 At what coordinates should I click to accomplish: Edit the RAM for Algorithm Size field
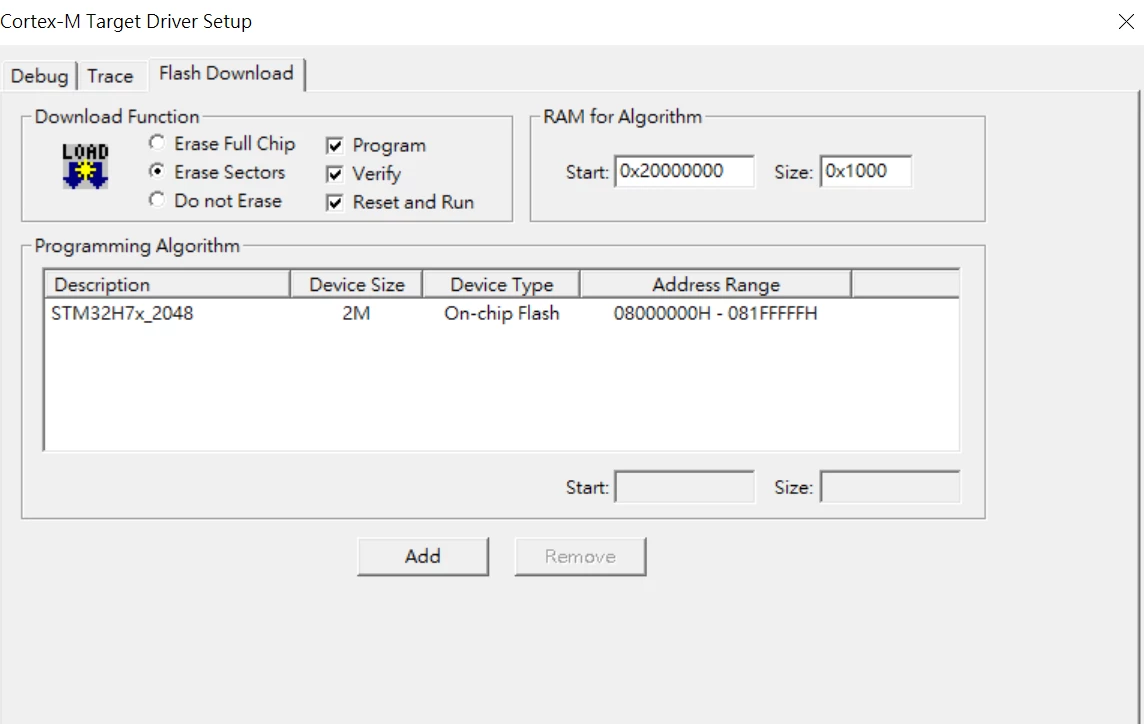pos(866,172)
